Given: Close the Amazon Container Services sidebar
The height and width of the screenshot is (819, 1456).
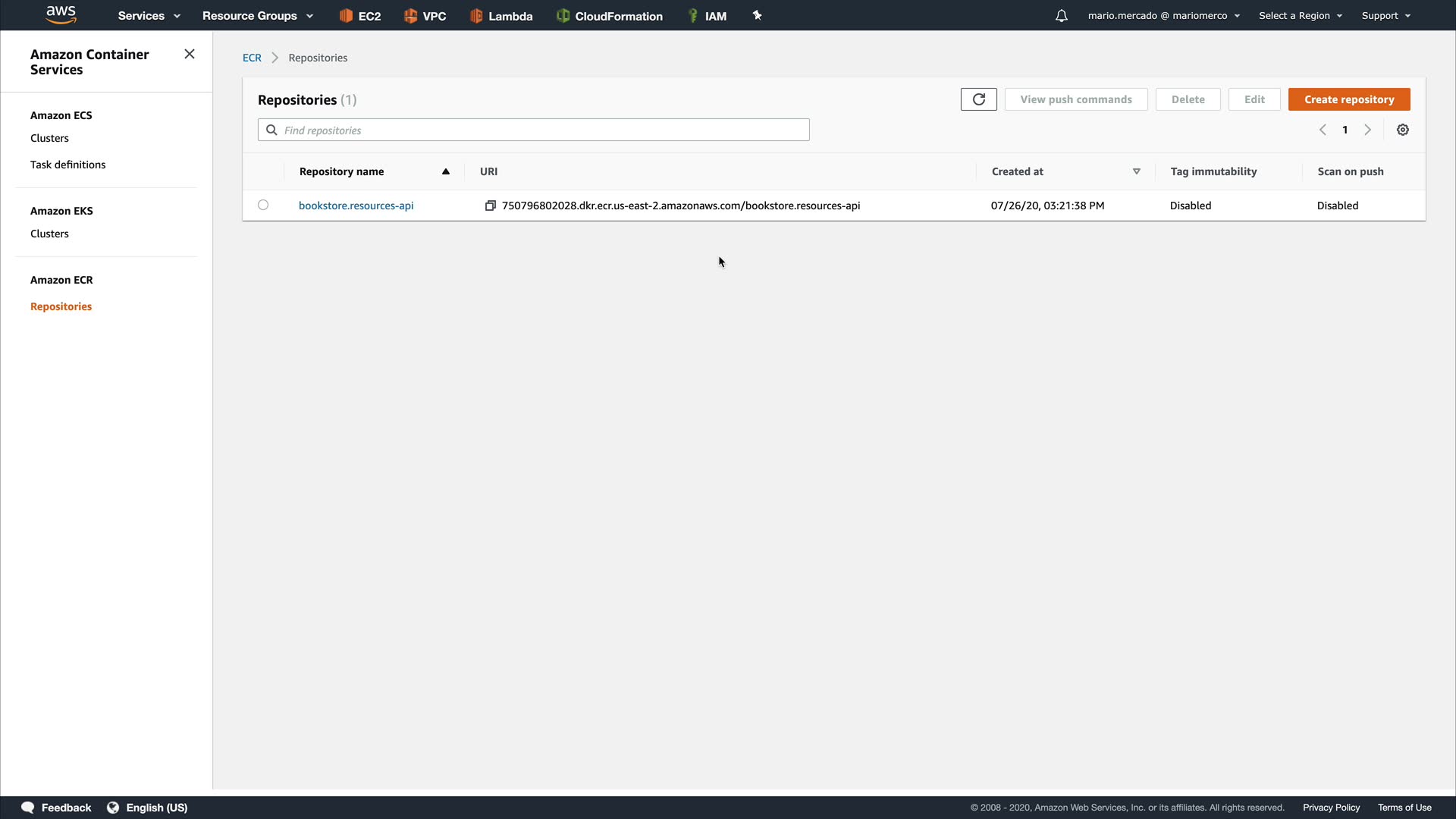Looking at the screenshot, I should [190, 54].
